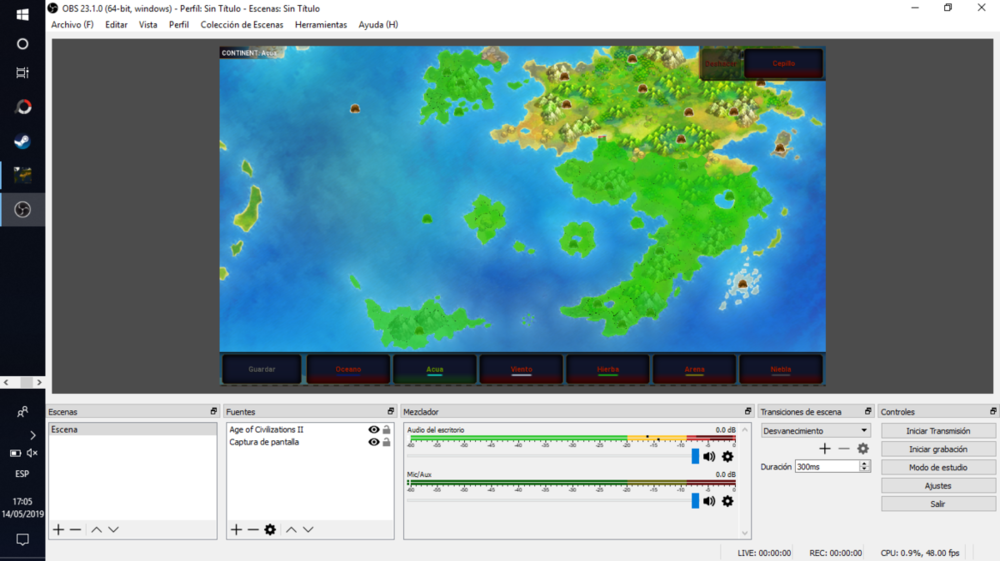Move source down in Fuentes panel

(x=308, y=530)
